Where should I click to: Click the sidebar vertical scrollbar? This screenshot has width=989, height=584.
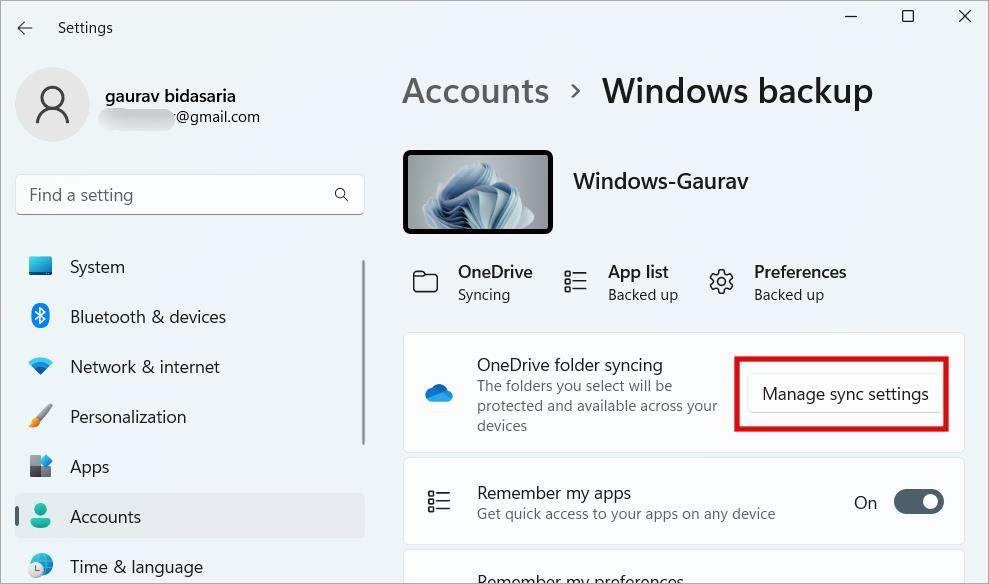pos(363,352)
